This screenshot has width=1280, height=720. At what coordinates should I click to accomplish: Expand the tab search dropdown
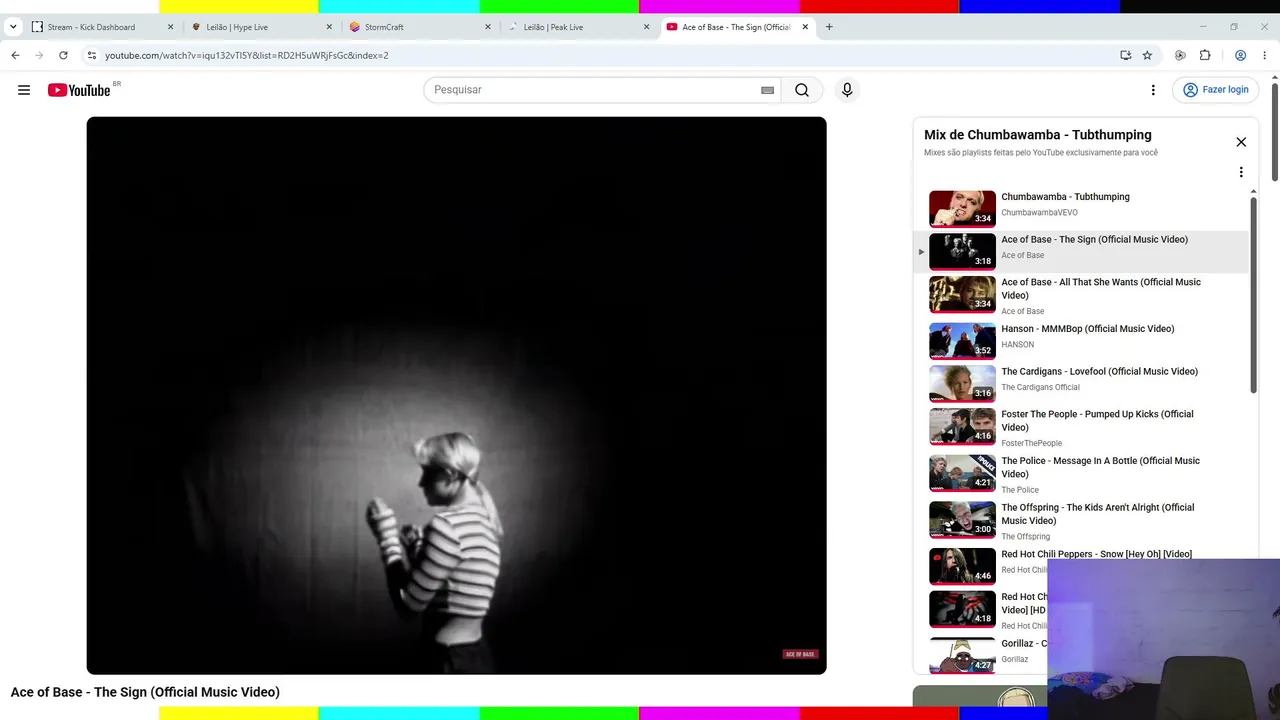click(13, 27)
